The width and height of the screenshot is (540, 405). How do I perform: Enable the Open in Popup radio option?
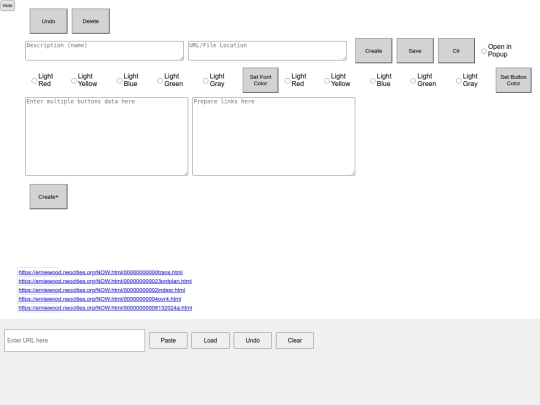pos(484,51)
